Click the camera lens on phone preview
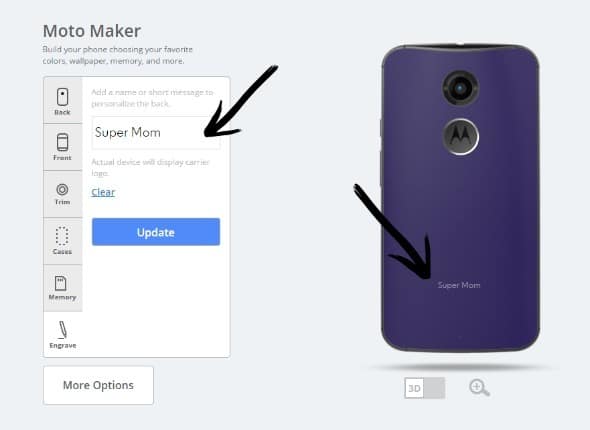Screen dimensions: 590x430 tap(460, 88)
